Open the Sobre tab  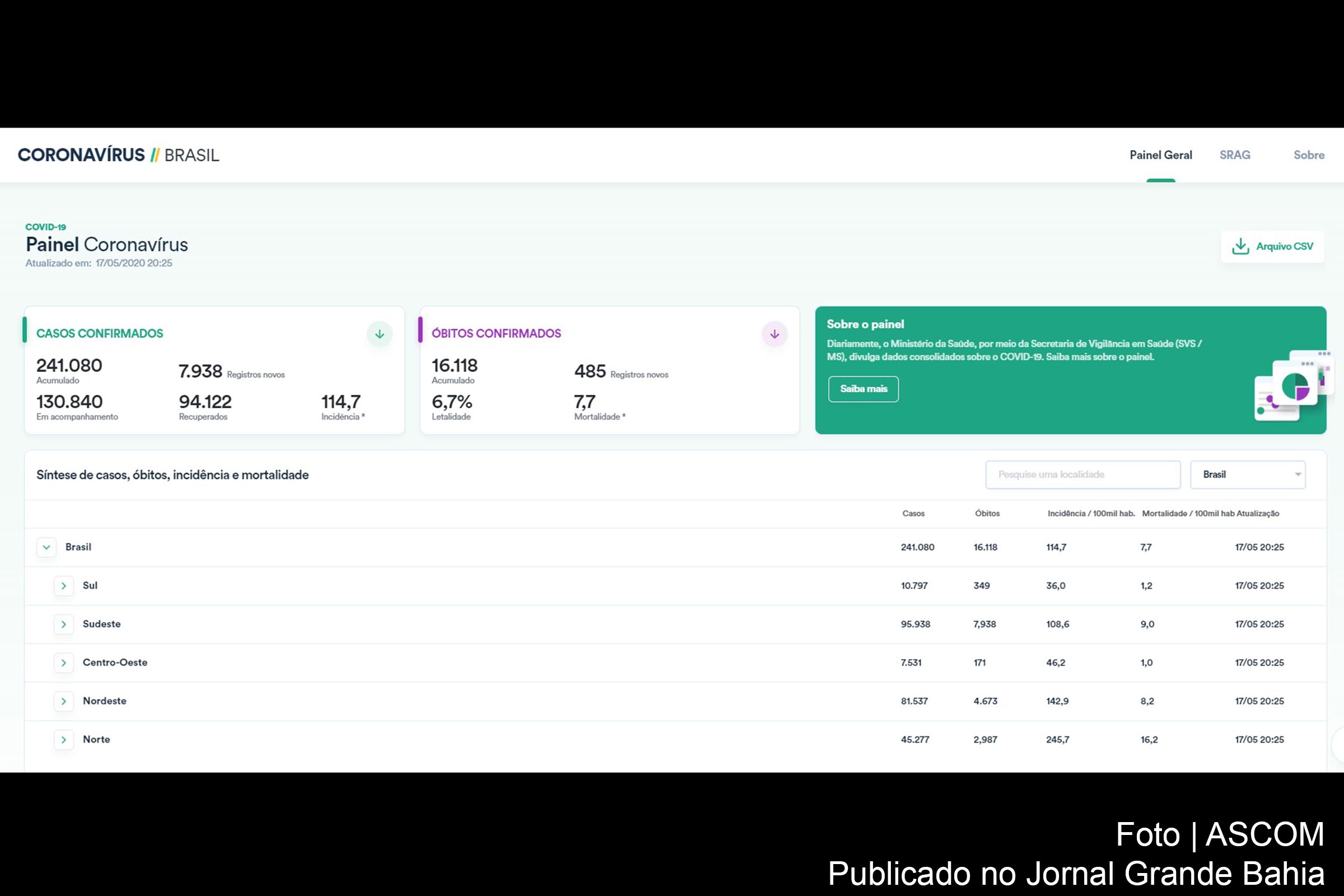[x=1309, y=155]
